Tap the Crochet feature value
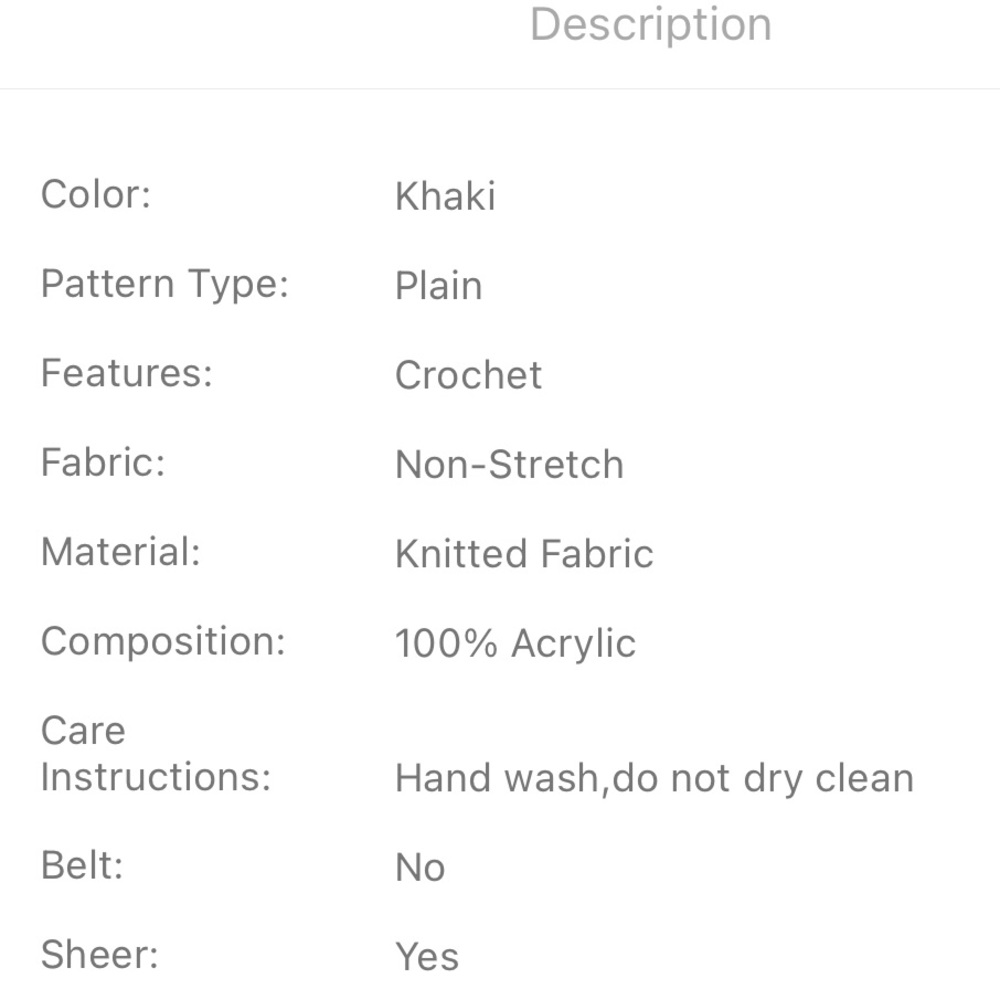 [x=469, y=375]
